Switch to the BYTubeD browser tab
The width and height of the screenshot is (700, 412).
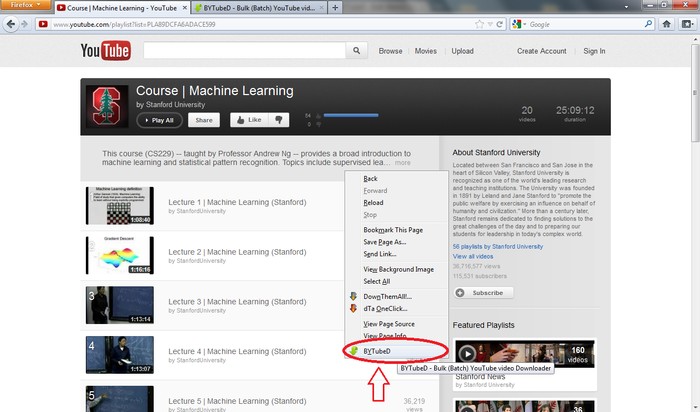258,8
